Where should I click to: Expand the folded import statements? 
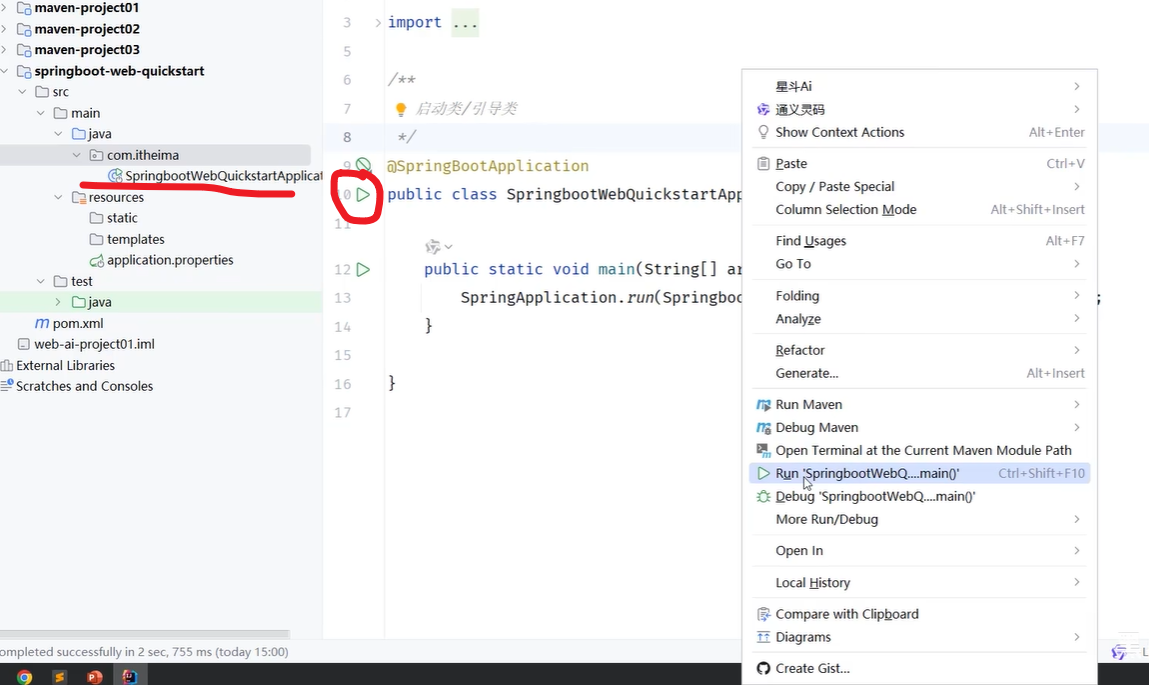[x=465, y=21]
